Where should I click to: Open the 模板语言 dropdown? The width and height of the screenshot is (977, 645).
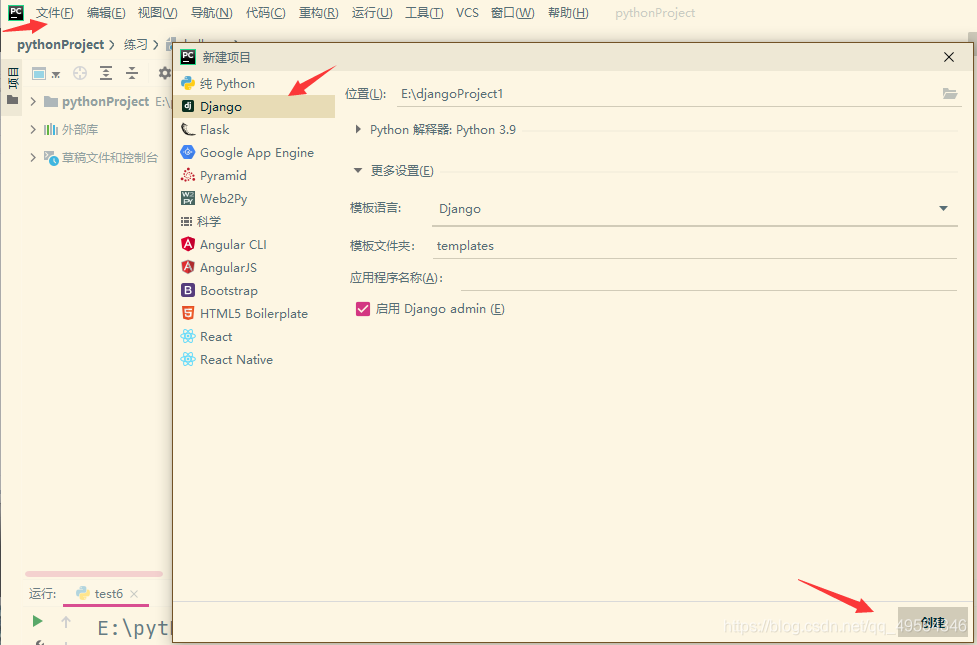(x=695, y=209)
